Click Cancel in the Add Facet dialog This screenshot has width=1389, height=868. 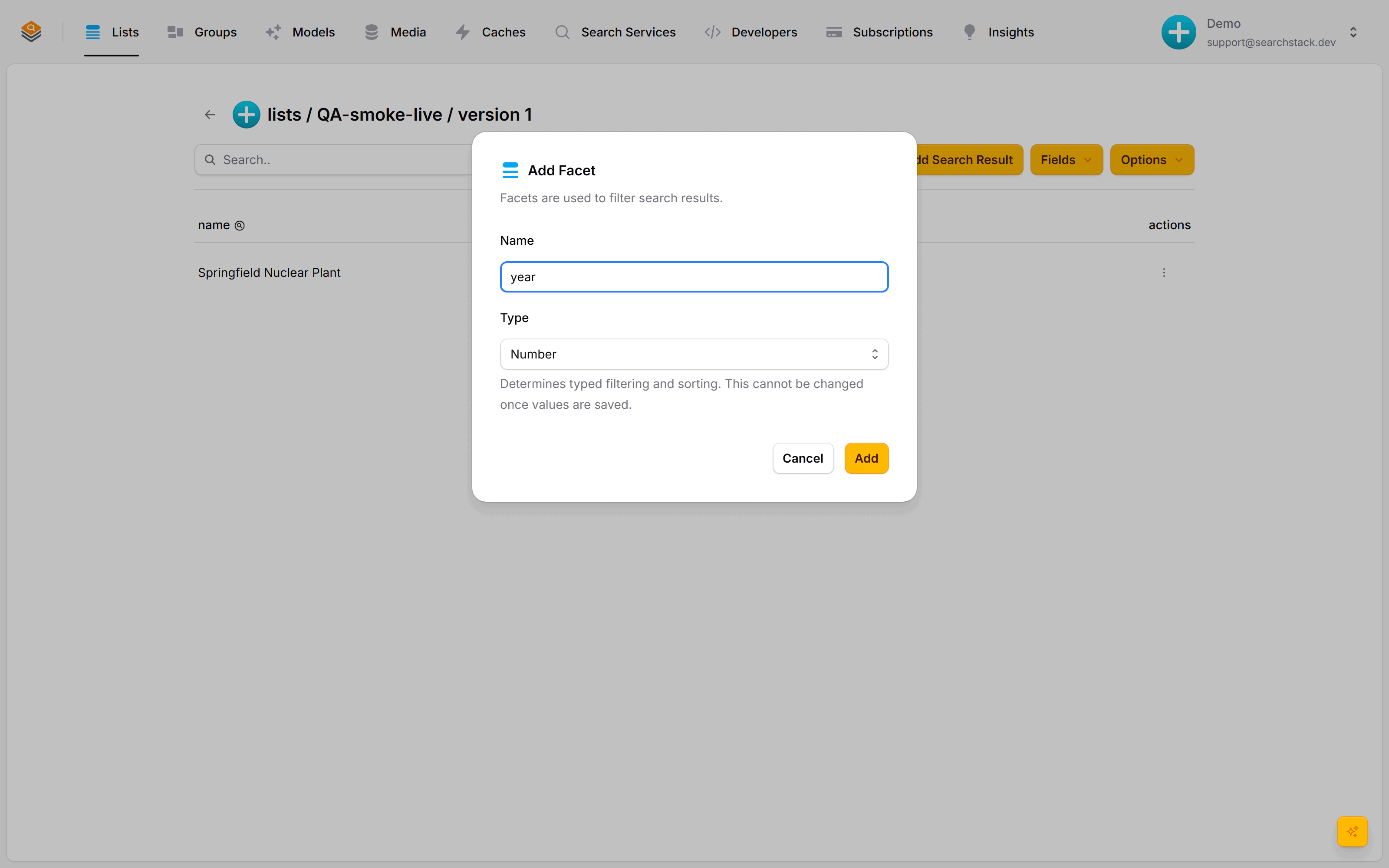[803, 458]
